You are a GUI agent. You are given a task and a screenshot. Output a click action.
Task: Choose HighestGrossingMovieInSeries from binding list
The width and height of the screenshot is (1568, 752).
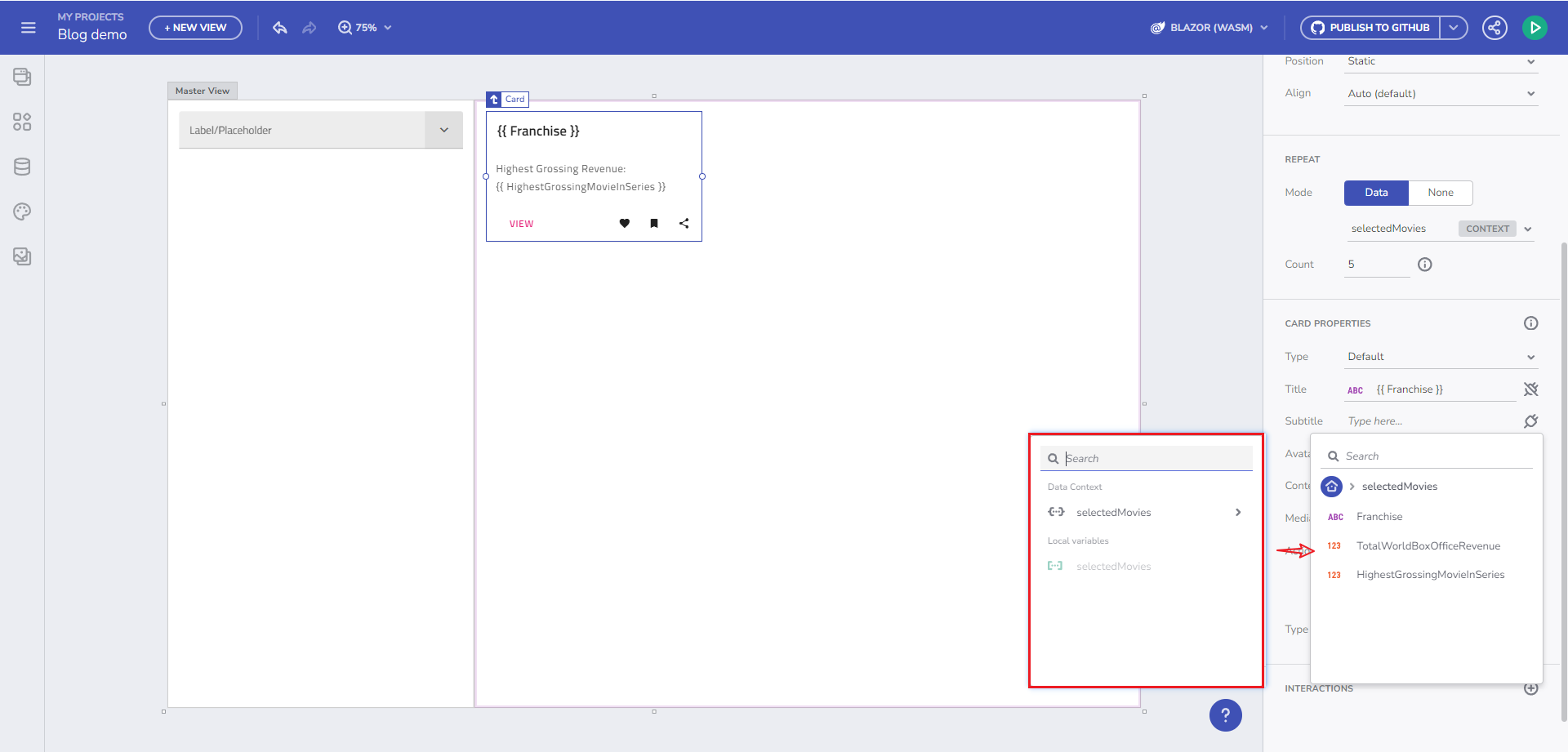(1430, 575)
